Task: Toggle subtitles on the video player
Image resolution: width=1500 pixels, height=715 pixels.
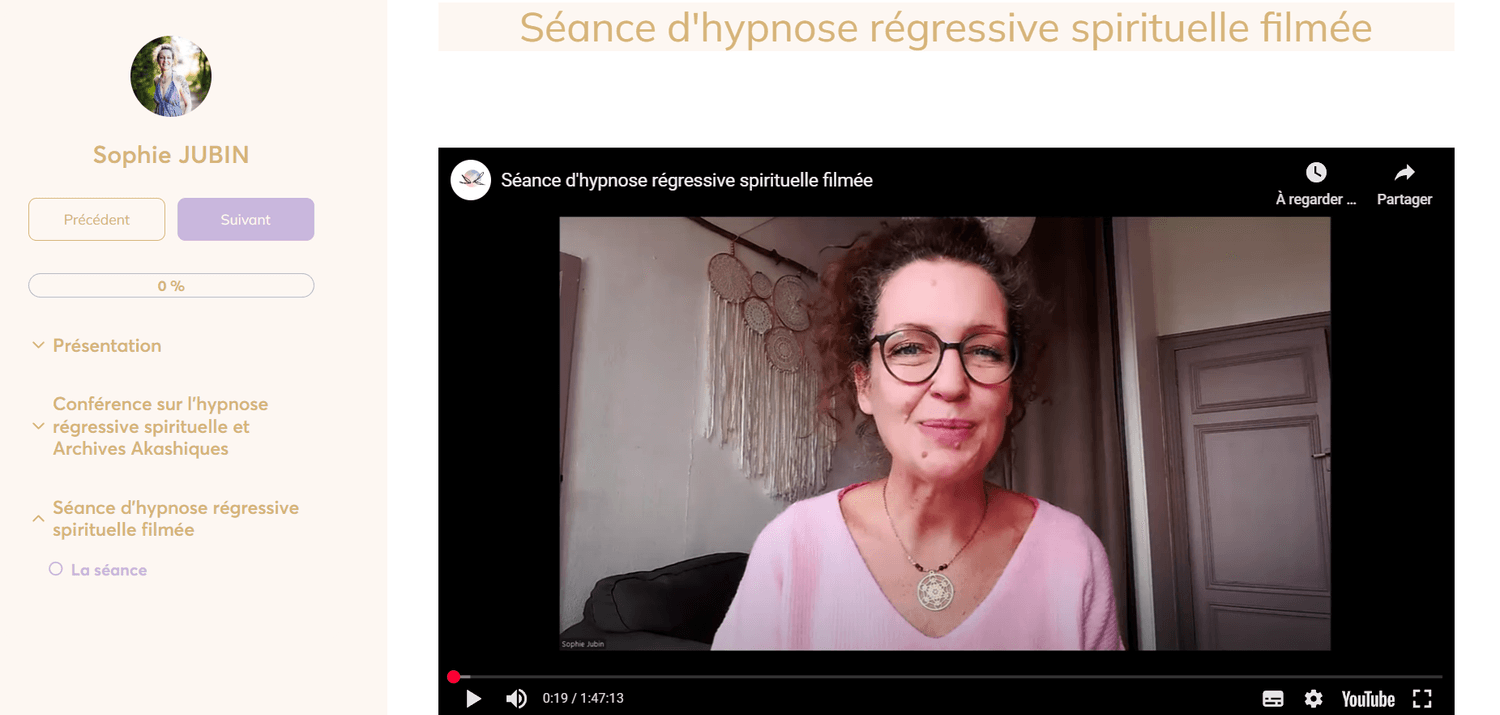Action: click(x=1273, y=699)
